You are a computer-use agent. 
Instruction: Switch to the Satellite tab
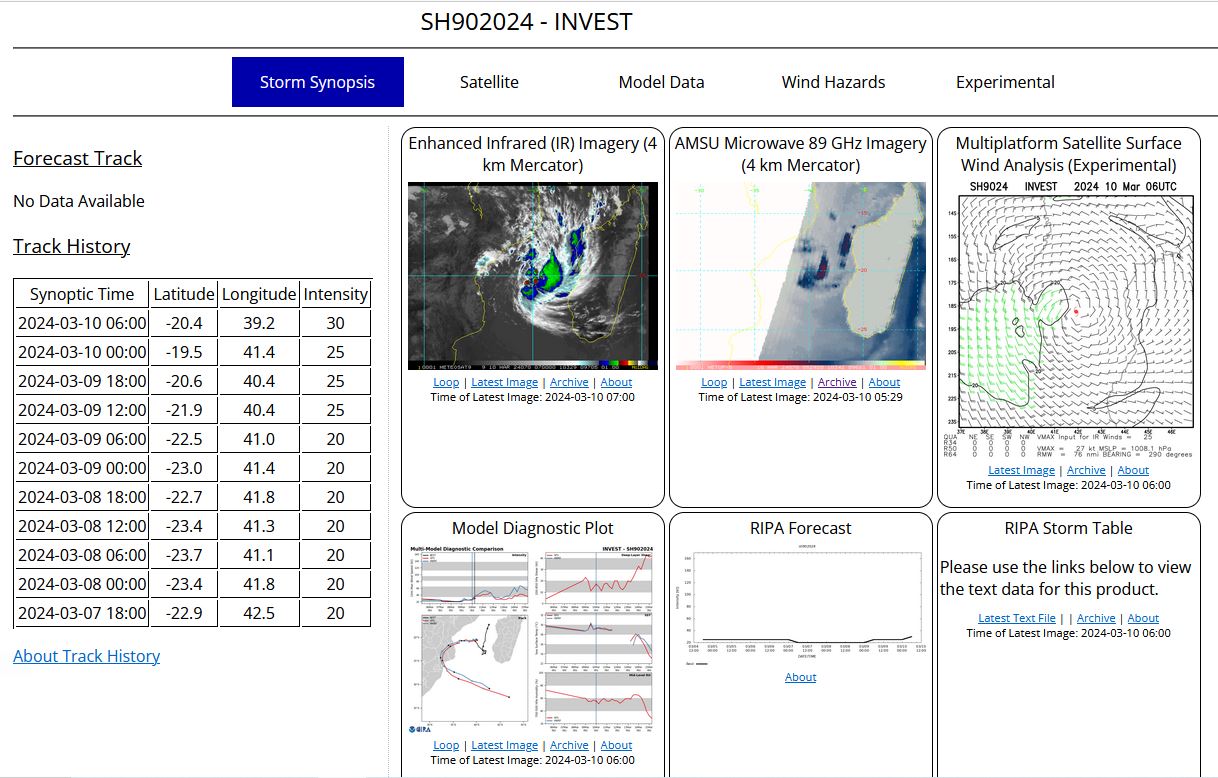[489, 82]
